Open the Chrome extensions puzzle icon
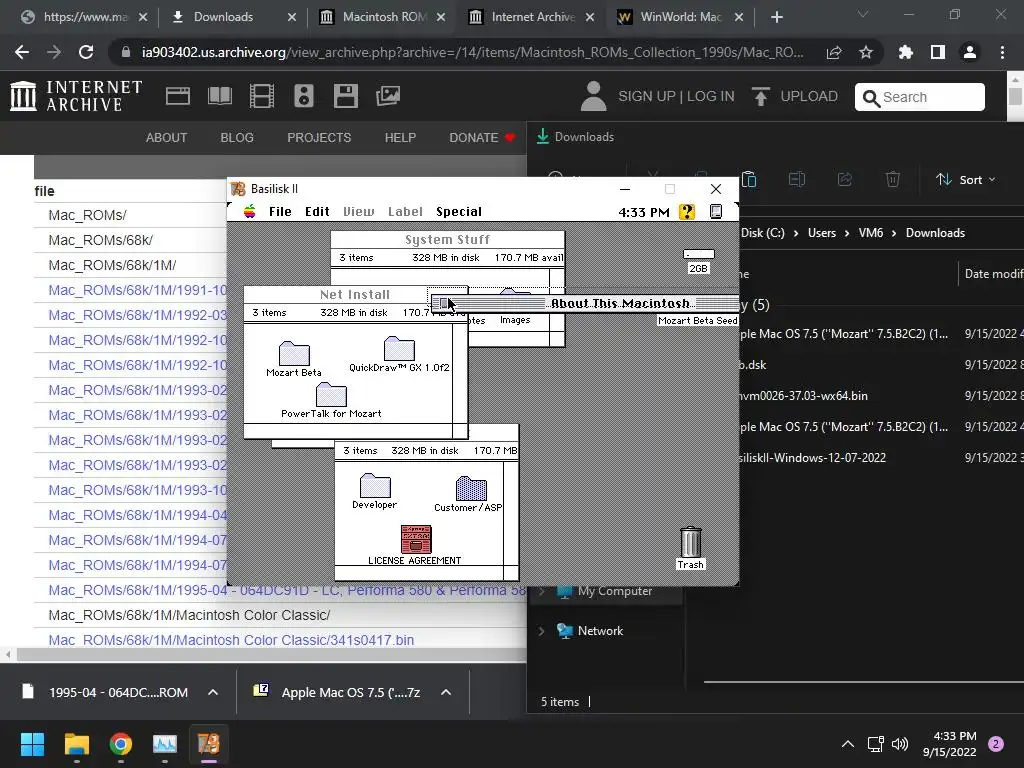1024x768 pixels. 906,52
